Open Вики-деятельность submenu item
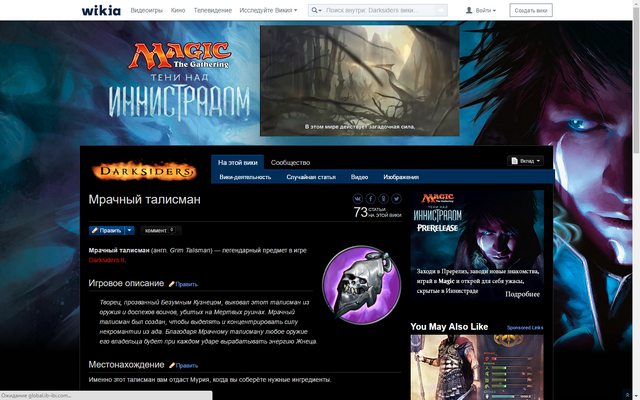The height and width of the screenshot is (400, 640). click(245, 177)
